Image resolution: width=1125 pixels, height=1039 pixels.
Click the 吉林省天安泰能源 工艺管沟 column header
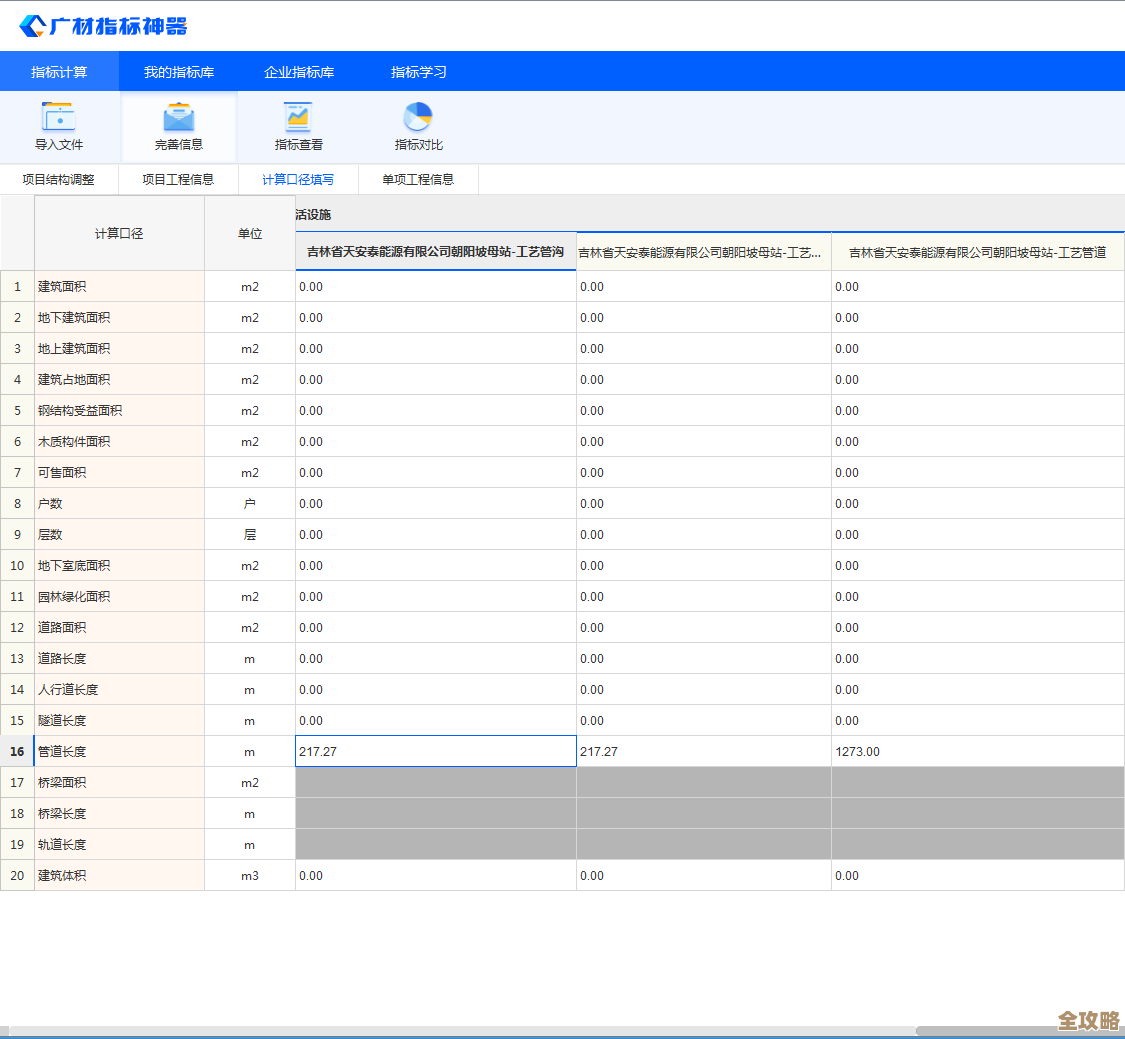pyautogui.click(x=435, y=252)
